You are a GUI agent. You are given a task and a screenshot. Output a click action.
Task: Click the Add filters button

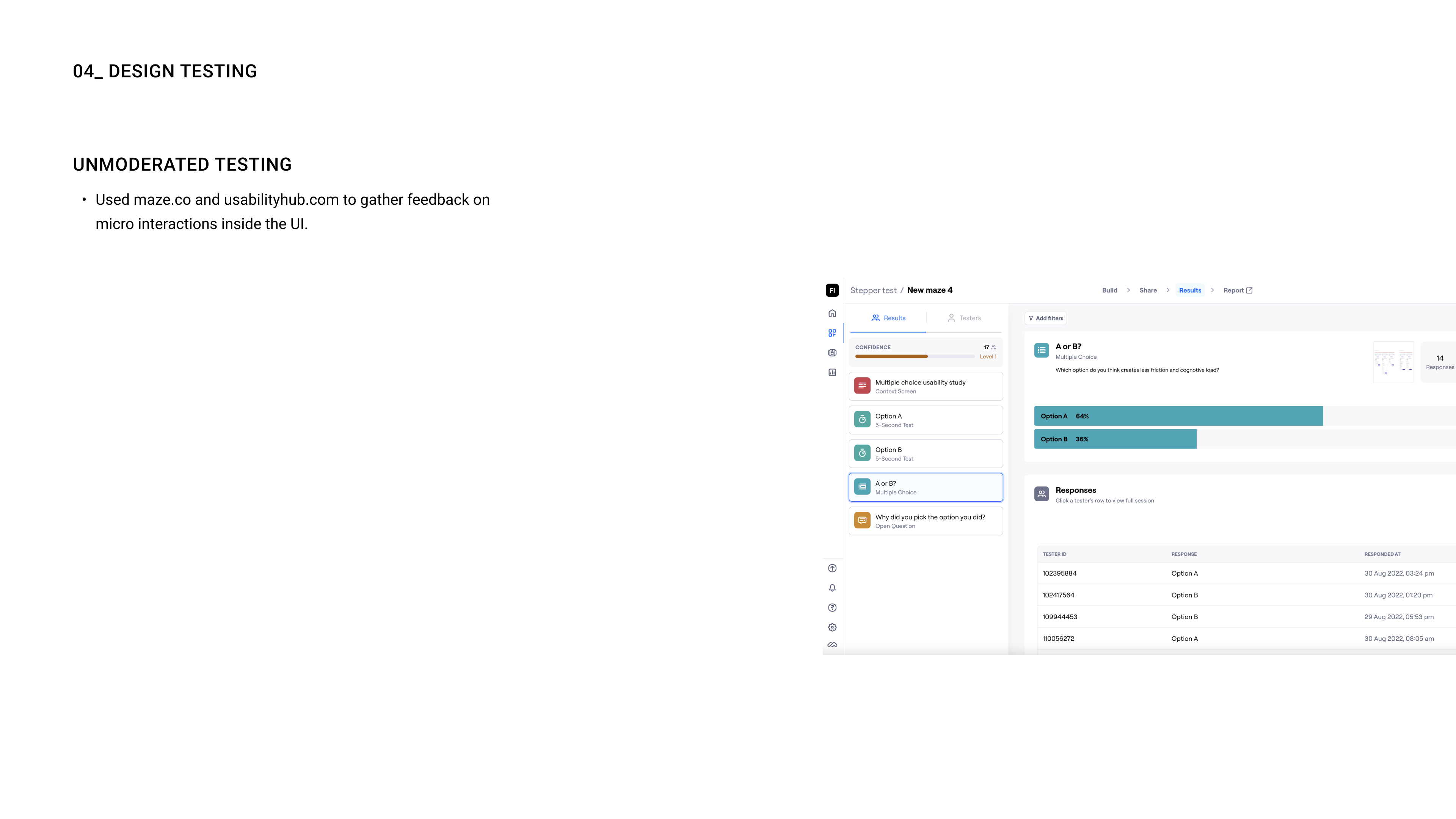[x=1046, y=318]
